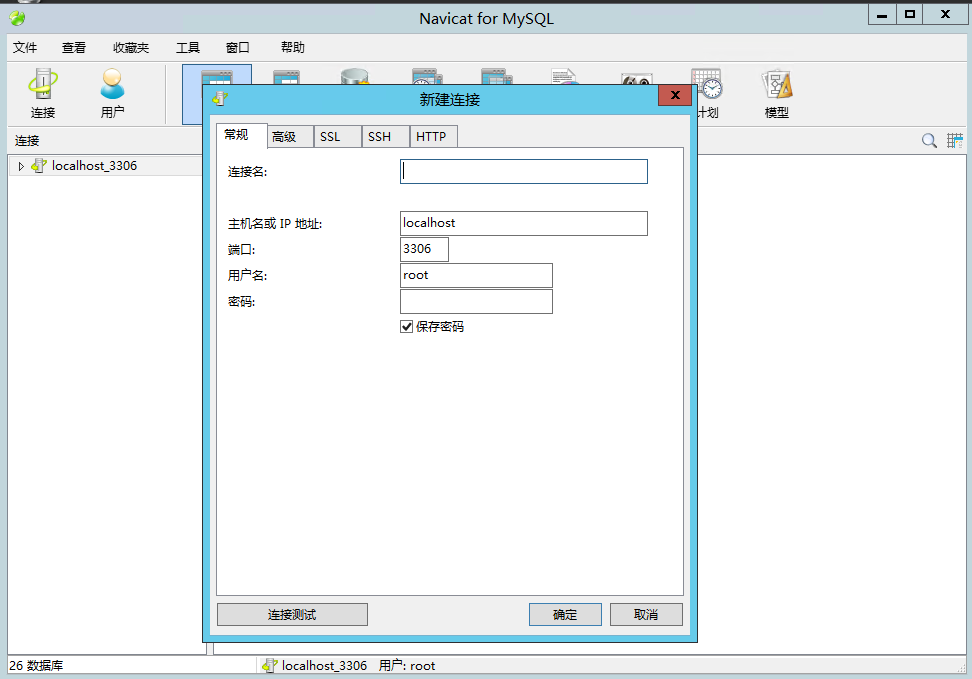Focus the 连接名 input field
Viewport: 972px width, 679px height.
pyautogui.click(x=524, y=172)
